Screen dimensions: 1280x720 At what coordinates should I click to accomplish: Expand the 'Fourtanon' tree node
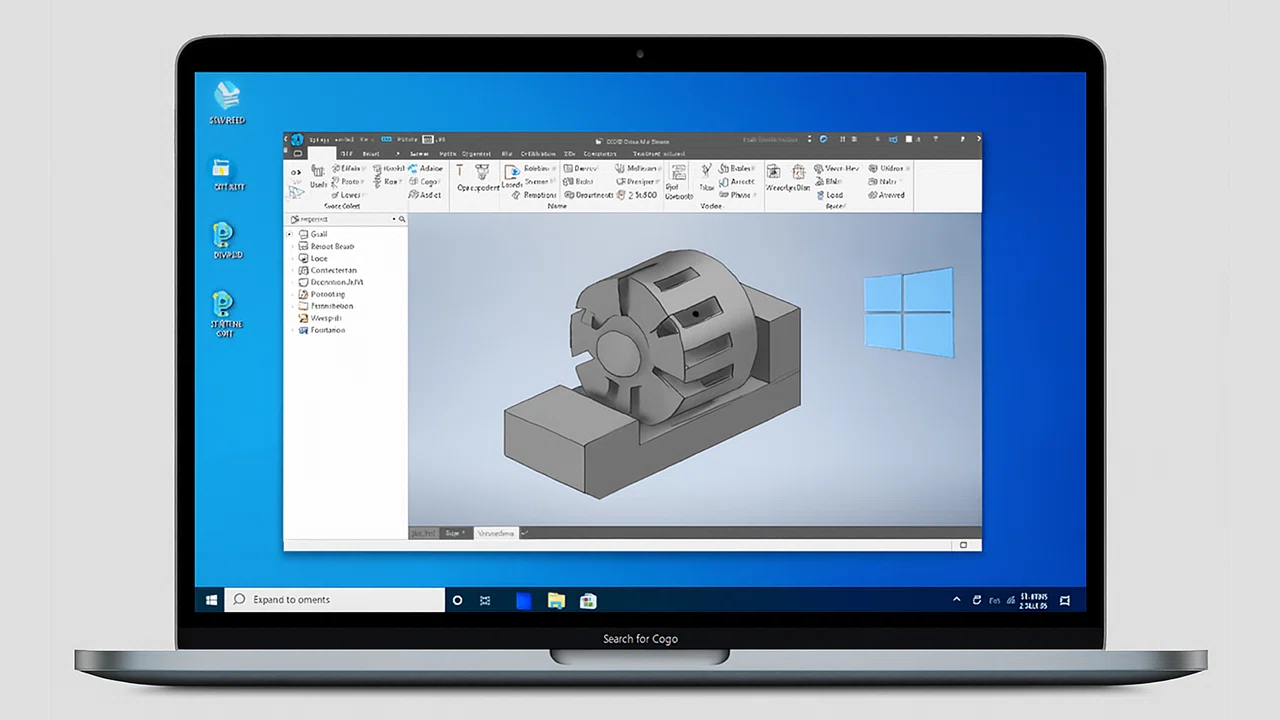pos(292,330)
